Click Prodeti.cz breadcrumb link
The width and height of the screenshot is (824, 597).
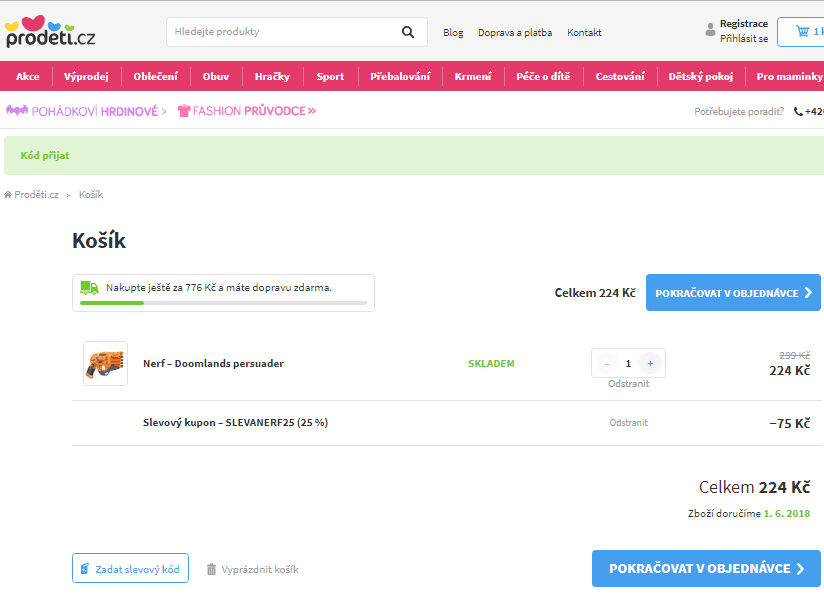(x=36, y=194)
